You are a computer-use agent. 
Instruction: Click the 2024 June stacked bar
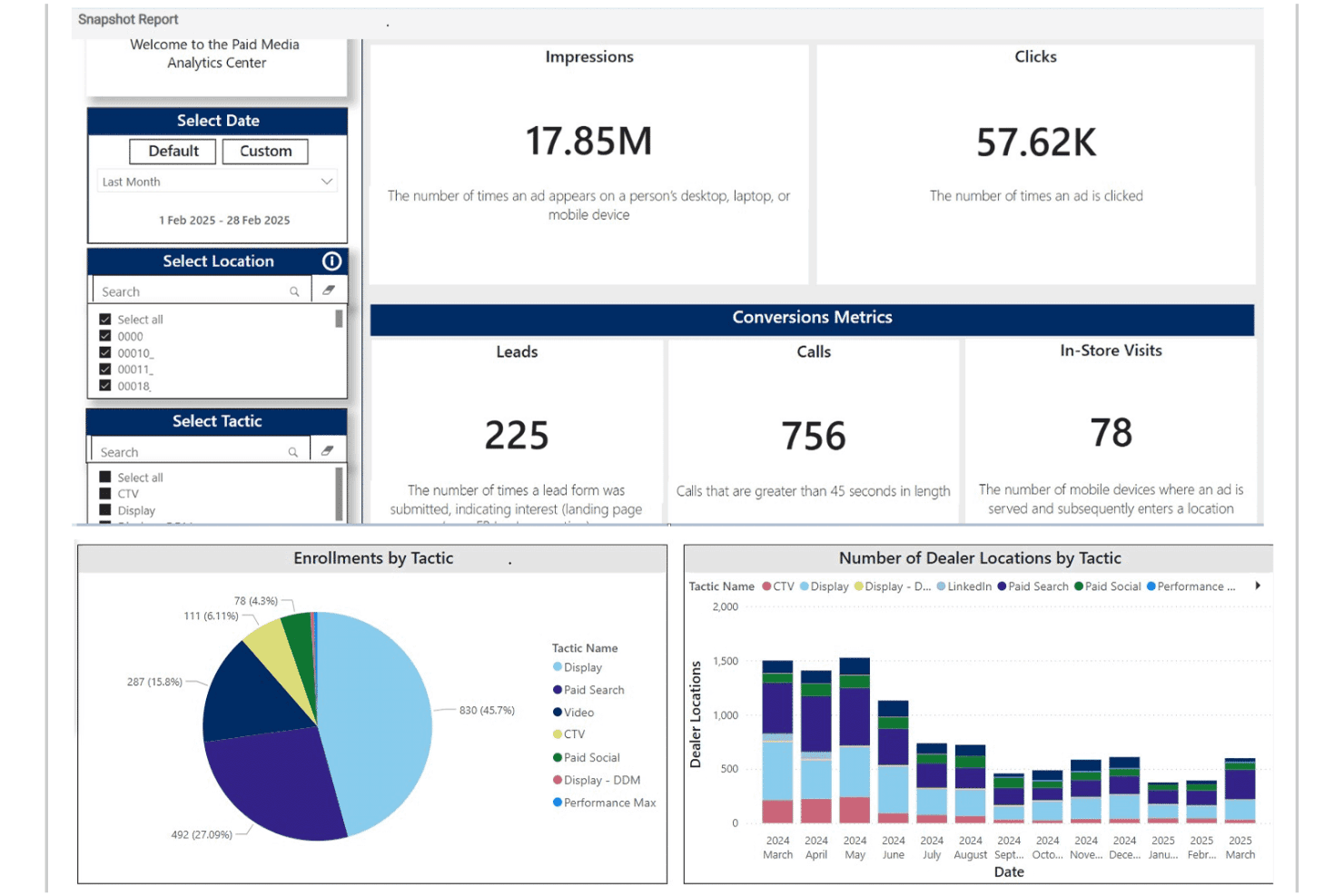coord(893,762)
